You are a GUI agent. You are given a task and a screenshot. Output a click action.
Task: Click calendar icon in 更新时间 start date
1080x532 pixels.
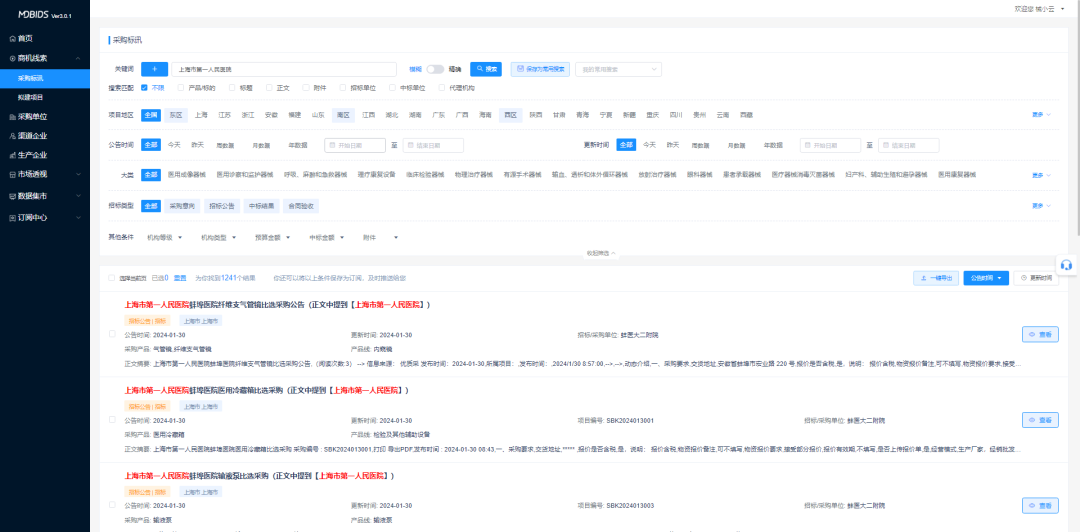pos(807,145)
